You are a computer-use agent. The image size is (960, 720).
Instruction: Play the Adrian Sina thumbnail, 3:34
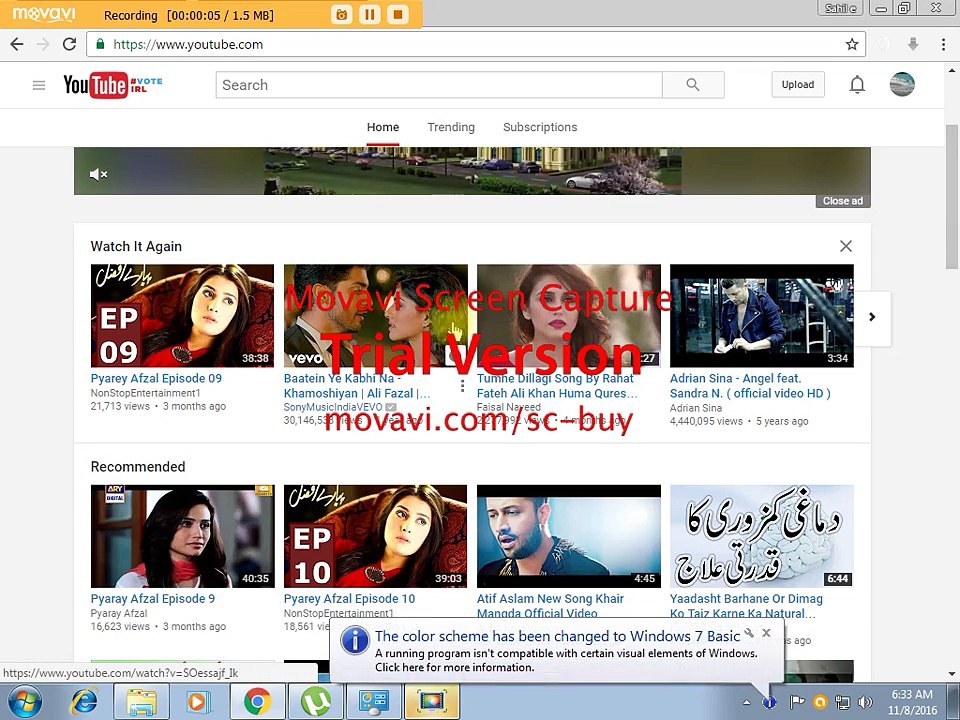pos(762,316)
